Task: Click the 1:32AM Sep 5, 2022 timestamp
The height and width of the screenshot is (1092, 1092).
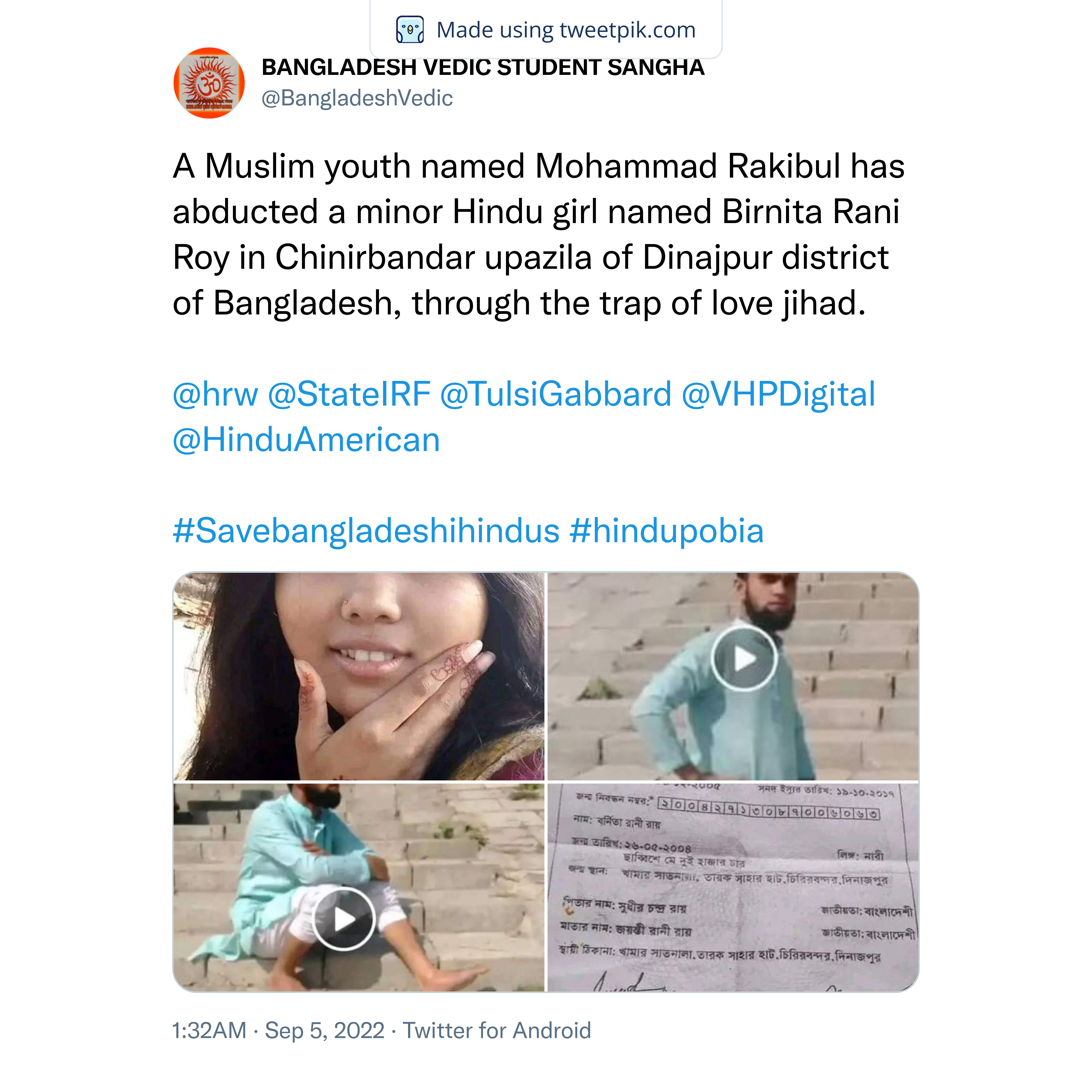Action: [278, 1030]
